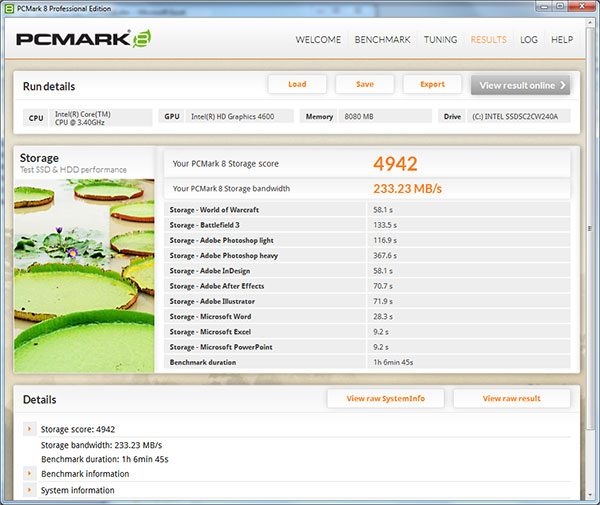Click View raw SystemInfo button

386,399
